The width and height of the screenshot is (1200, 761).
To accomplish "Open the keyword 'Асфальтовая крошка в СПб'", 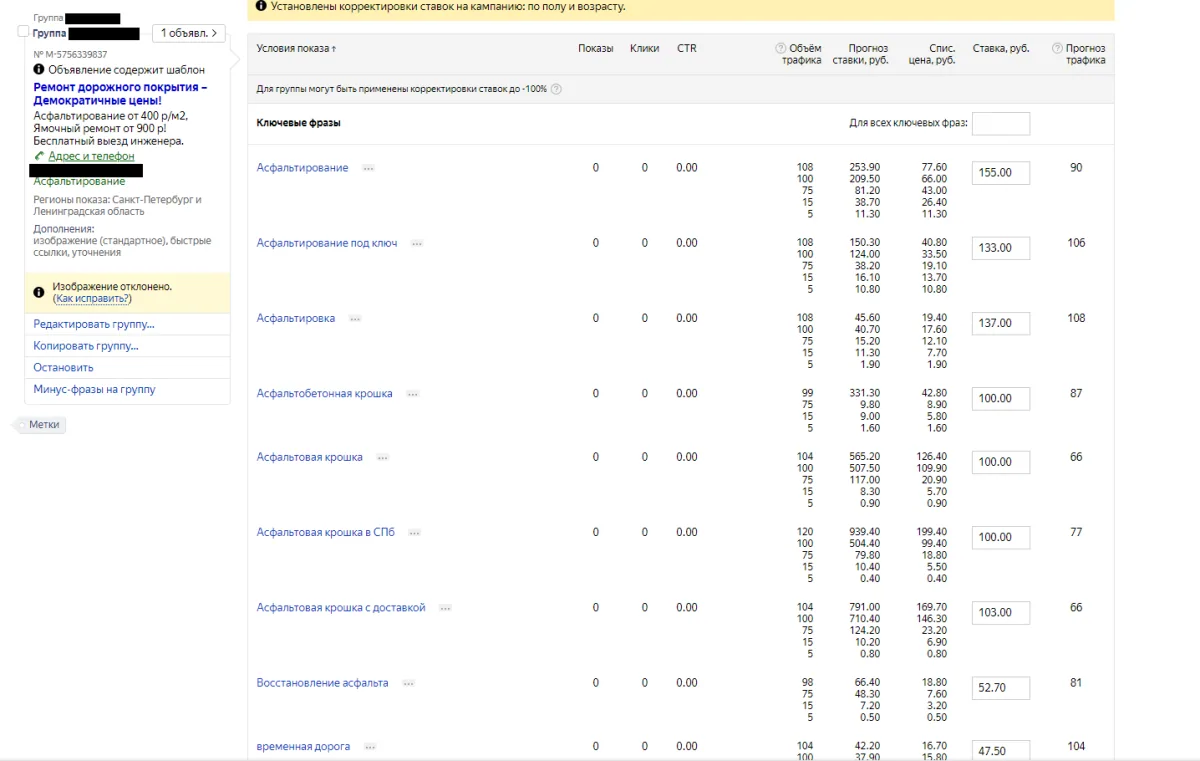I will coord(326,532).
